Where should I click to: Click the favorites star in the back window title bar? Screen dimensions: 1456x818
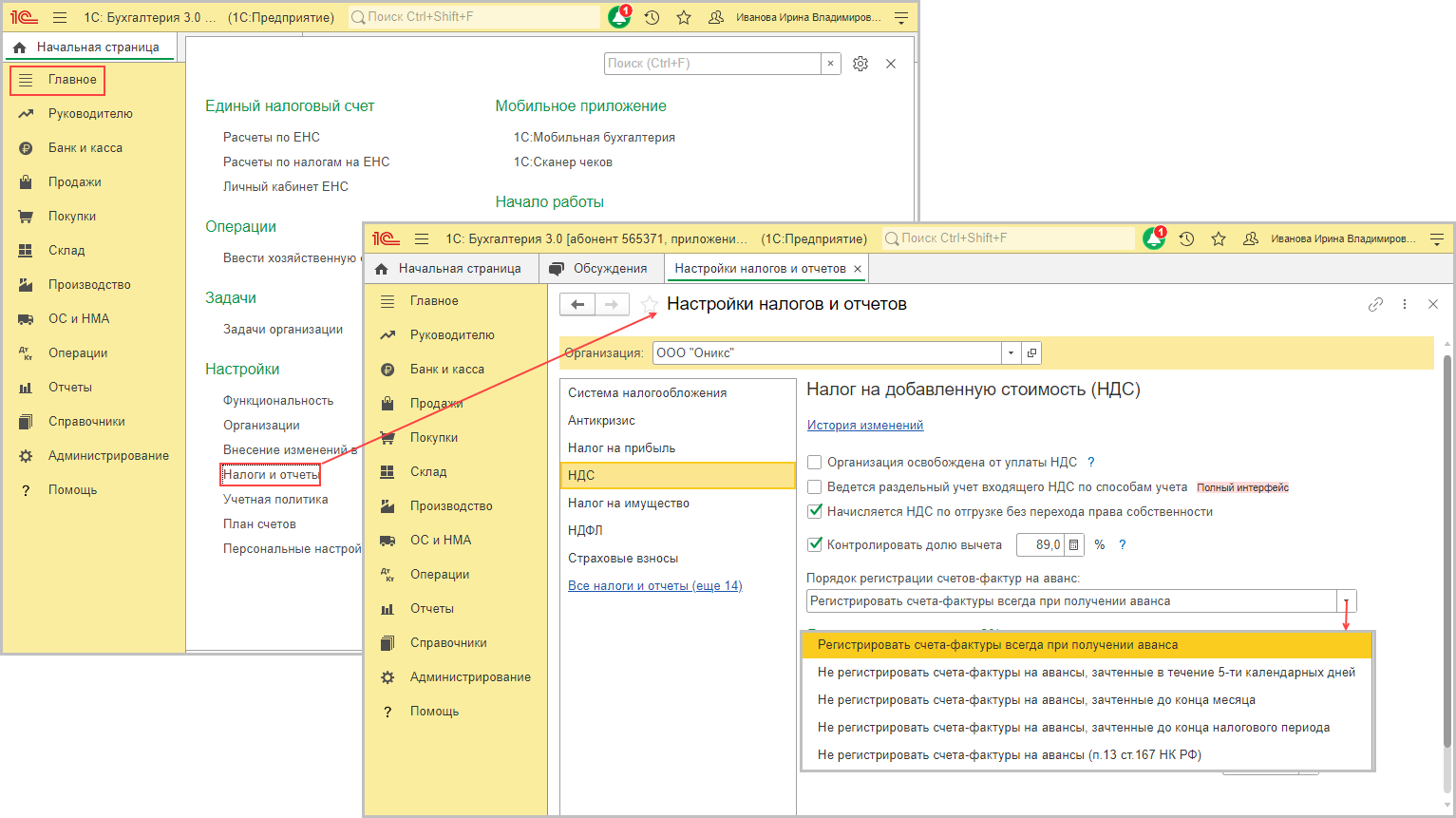(x=684, y=17)
